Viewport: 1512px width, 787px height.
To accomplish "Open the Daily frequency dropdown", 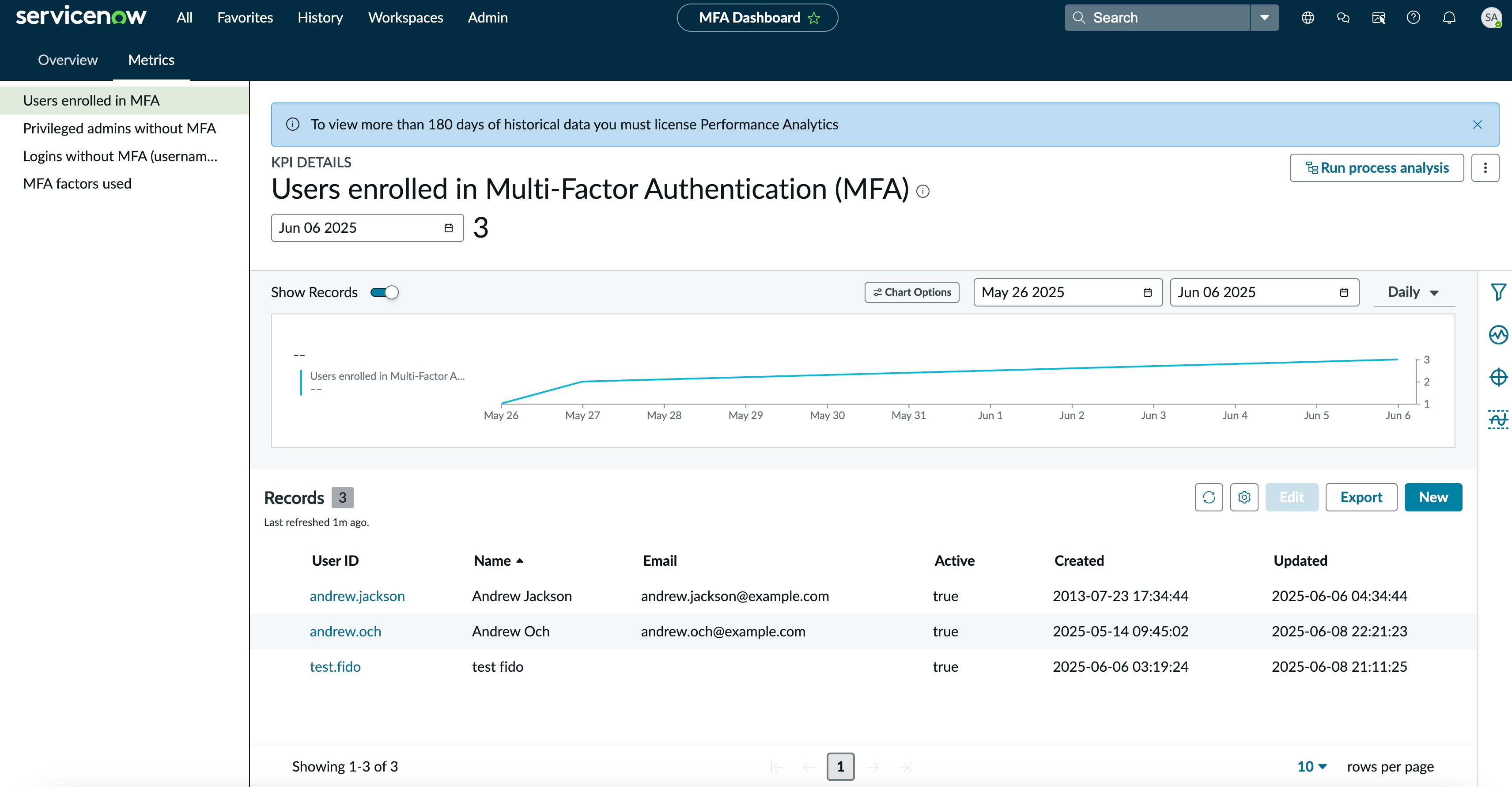I will 1414,292.
